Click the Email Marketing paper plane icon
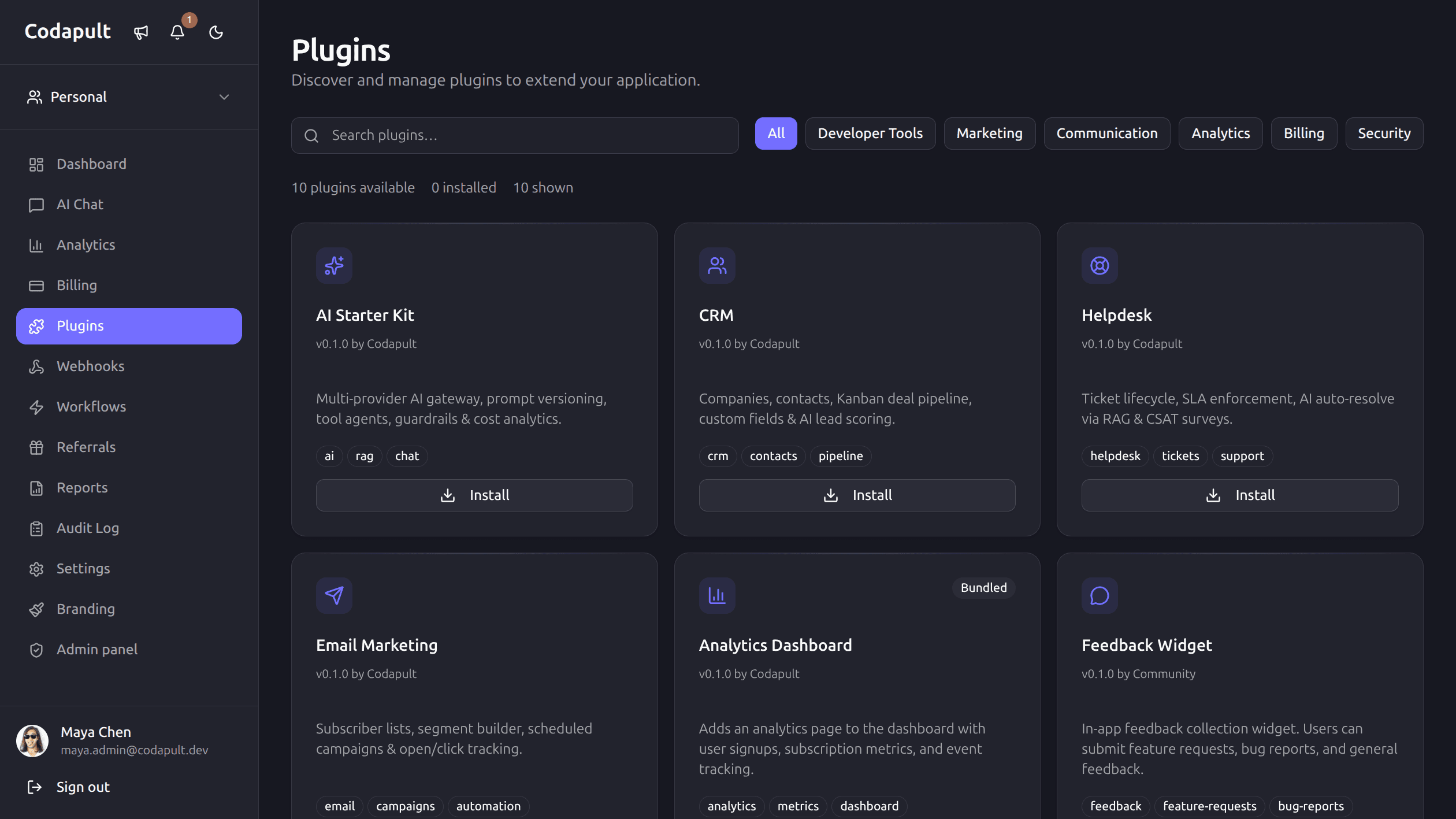 334,596
